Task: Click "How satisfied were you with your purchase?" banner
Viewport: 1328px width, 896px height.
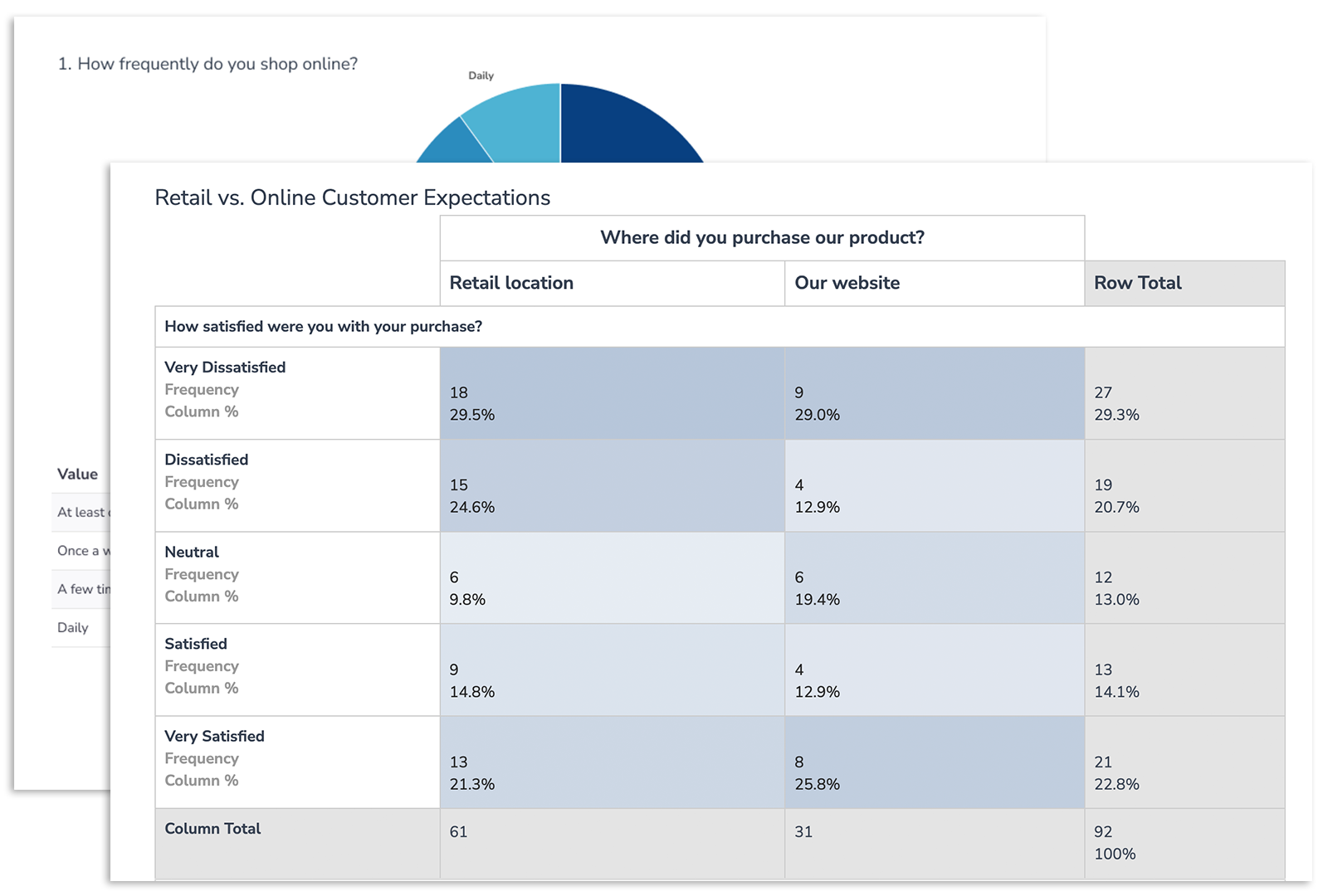Action: pyautogui.click(x=323, y=326)
